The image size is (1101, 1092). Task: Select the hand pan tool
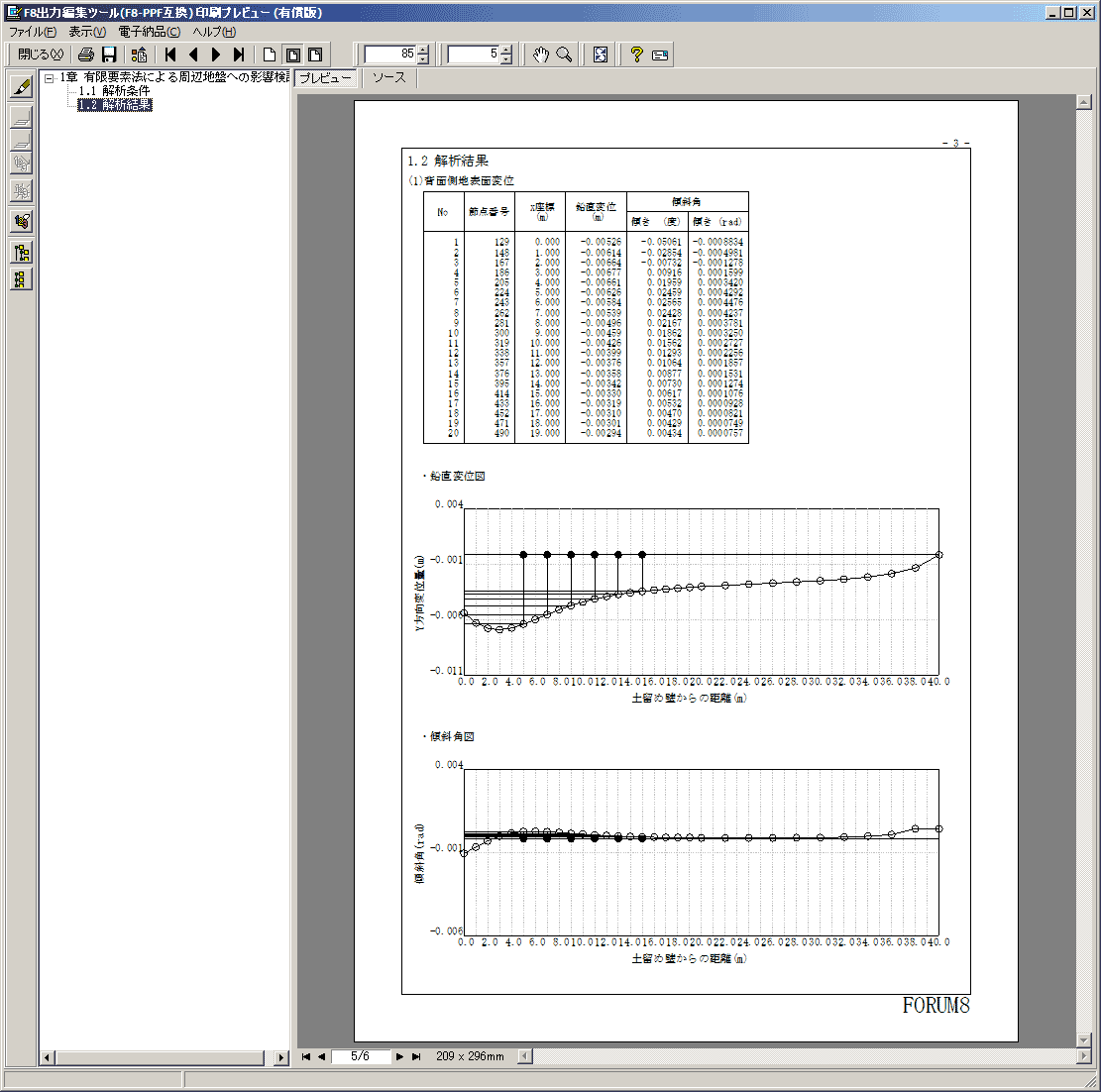(540, 55)
